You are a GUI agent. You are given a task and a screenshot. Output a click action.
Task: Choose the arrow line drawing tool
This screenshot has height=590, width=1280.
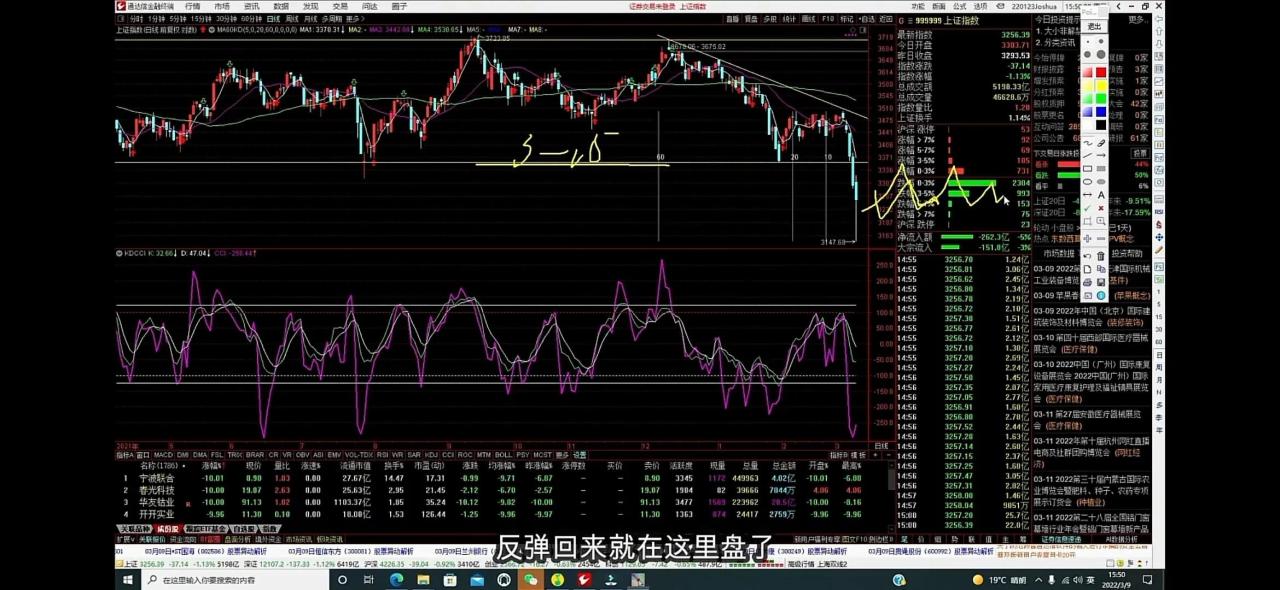click(1100, 155)
